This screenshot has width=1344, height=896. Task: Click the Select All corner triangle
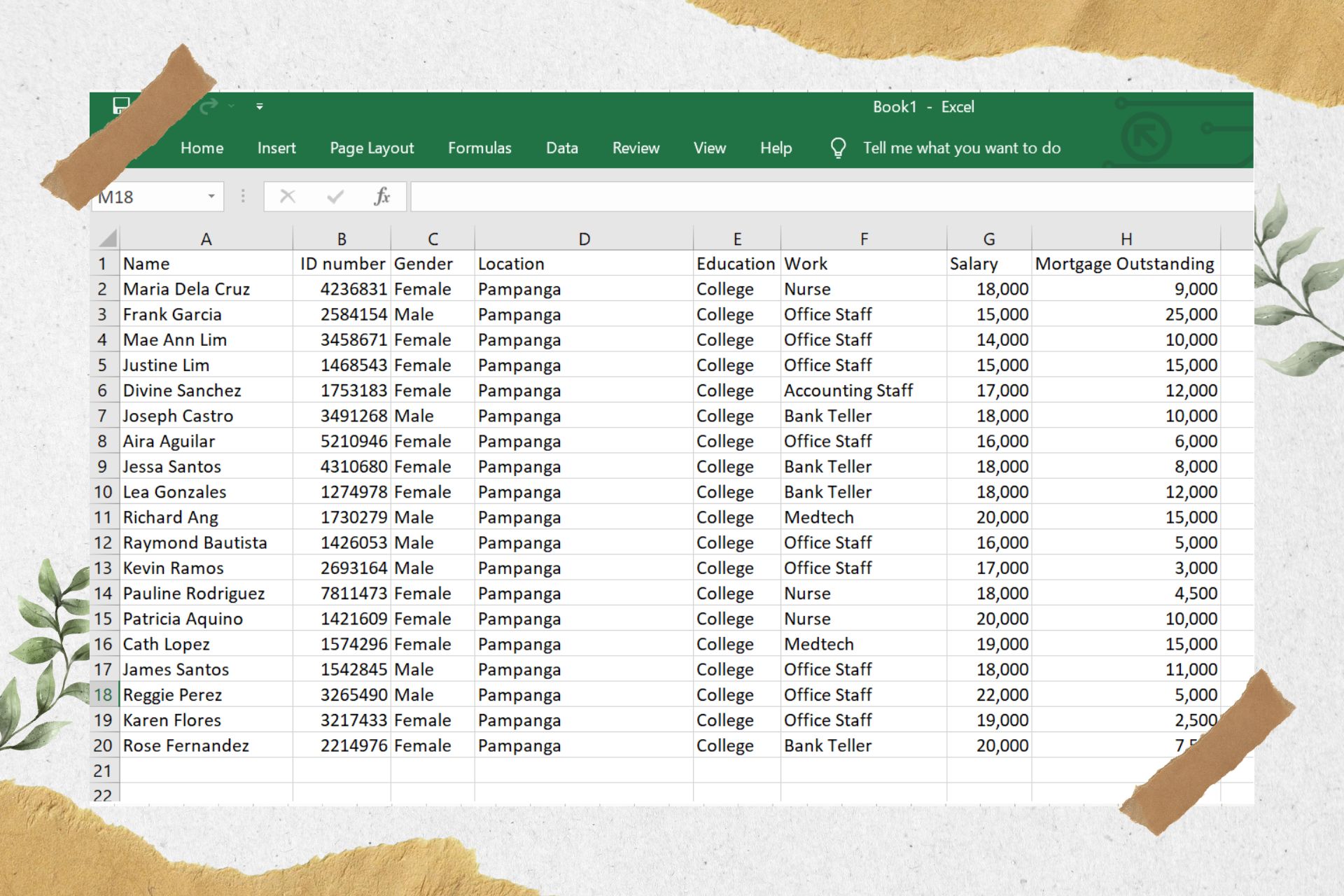click(107, 238)
